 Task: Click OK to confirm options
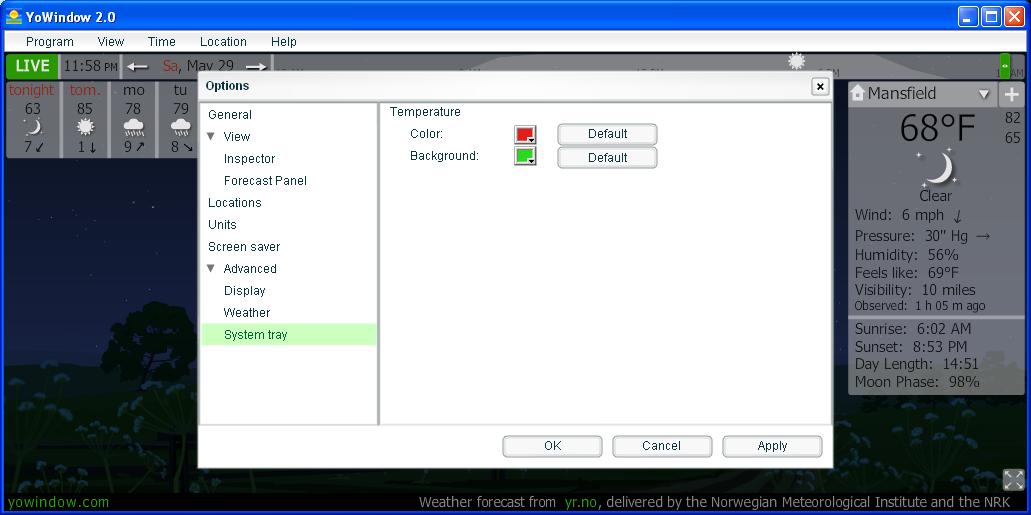click(552, 446)
